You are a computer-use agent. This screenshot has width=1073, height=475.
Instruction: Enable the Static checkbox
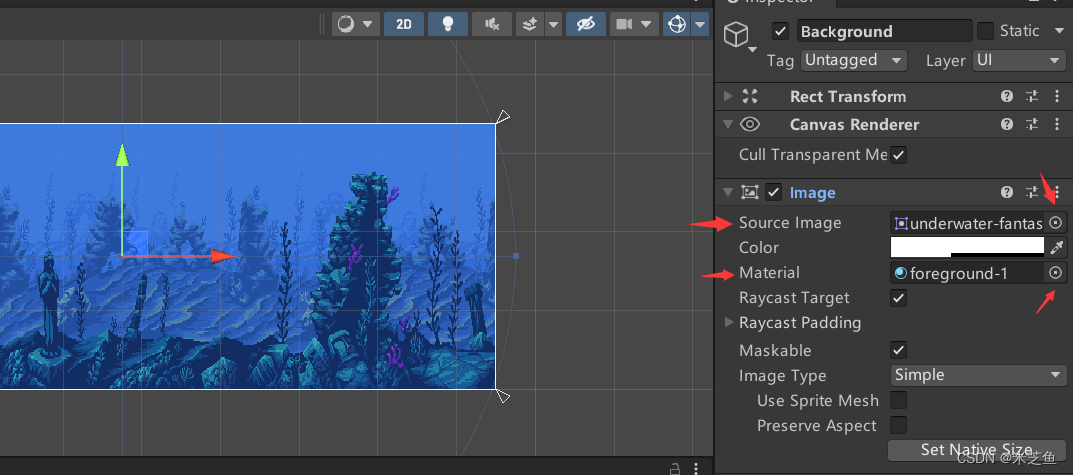985,31
